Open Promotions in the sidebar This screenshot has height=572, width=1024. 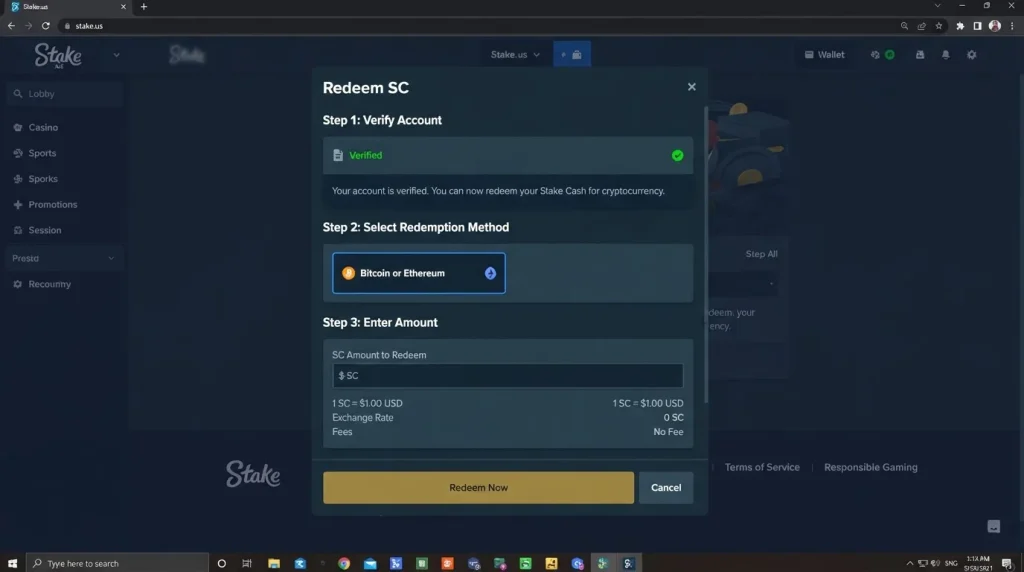(x=52, y=204)
